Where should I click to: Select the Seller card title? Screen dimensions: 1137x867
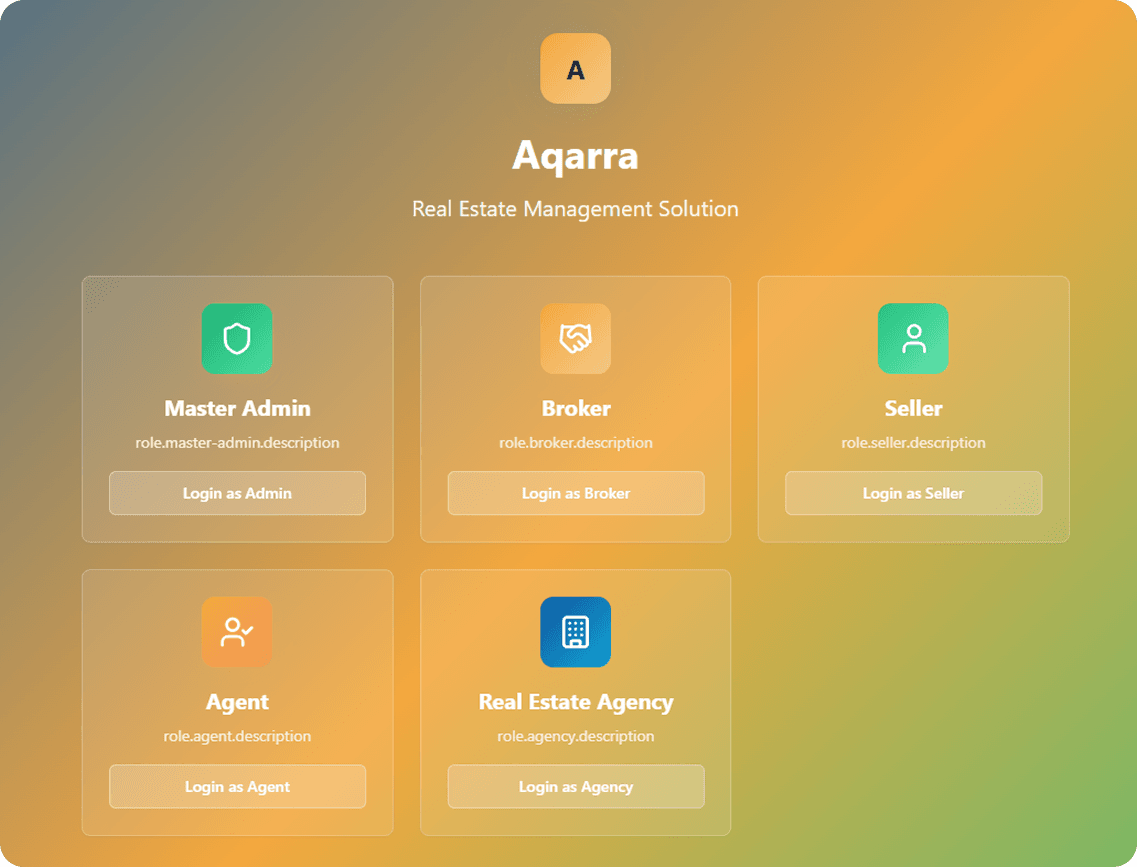click(x=914, y=408)
